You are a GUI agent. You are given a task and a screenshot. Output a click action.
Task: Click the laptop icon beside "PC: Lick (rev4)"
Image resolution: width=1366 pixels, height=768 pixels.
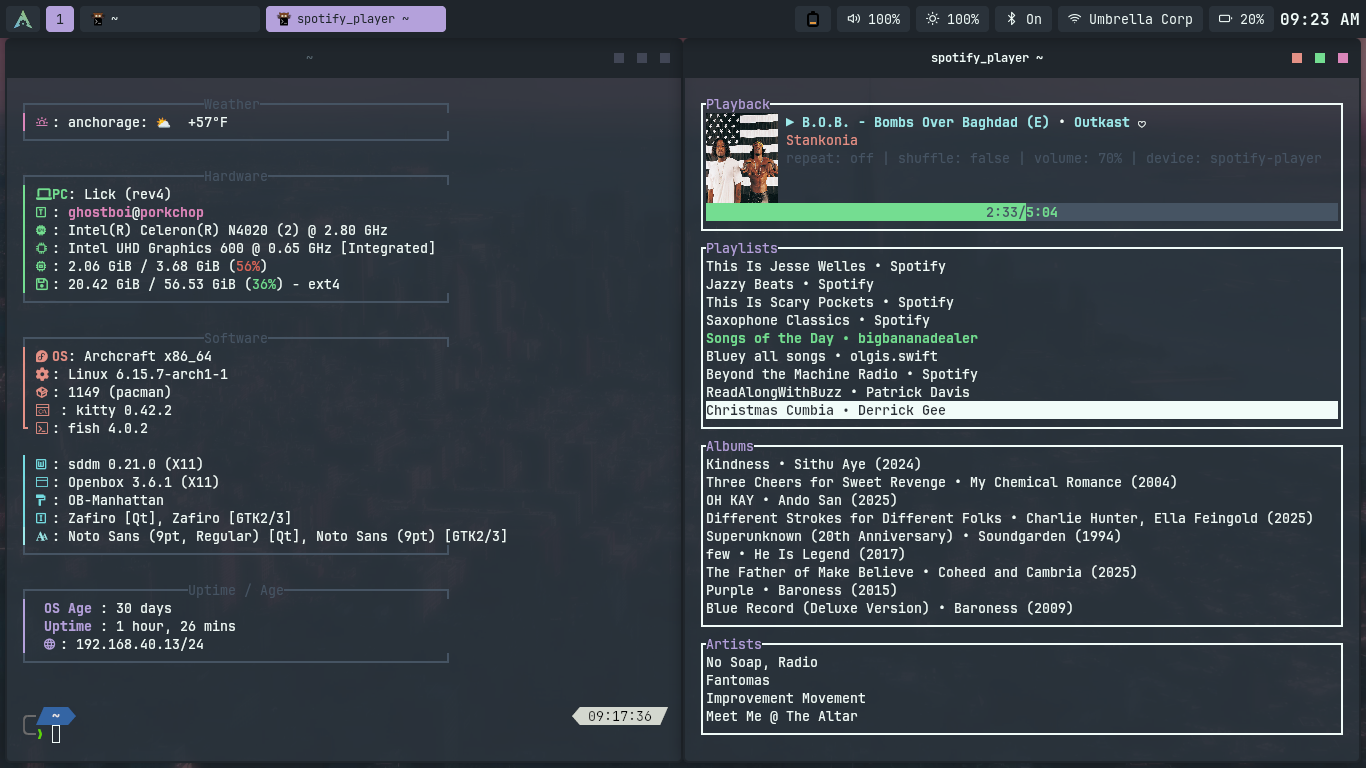pos(43,194)
